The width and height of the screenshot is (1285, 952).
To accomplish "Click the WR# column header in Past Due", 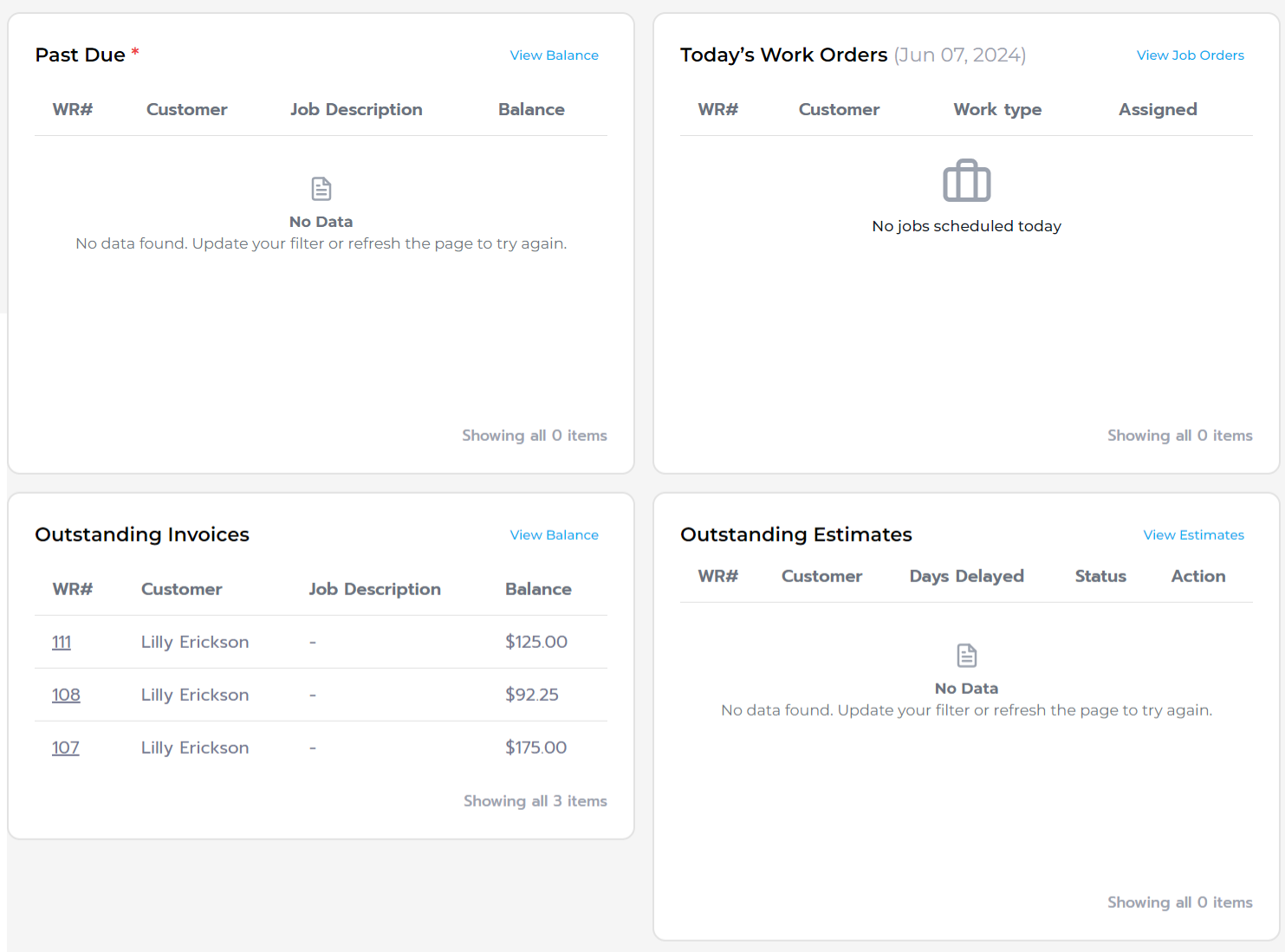I will pos(73,109).
